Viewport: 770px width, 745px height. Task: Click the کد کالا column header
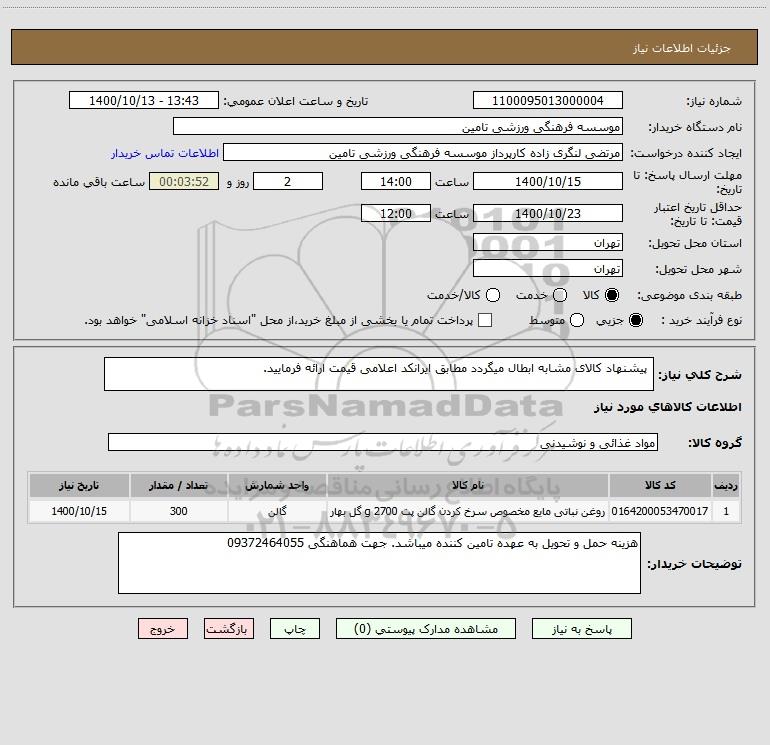click(660, 485)
